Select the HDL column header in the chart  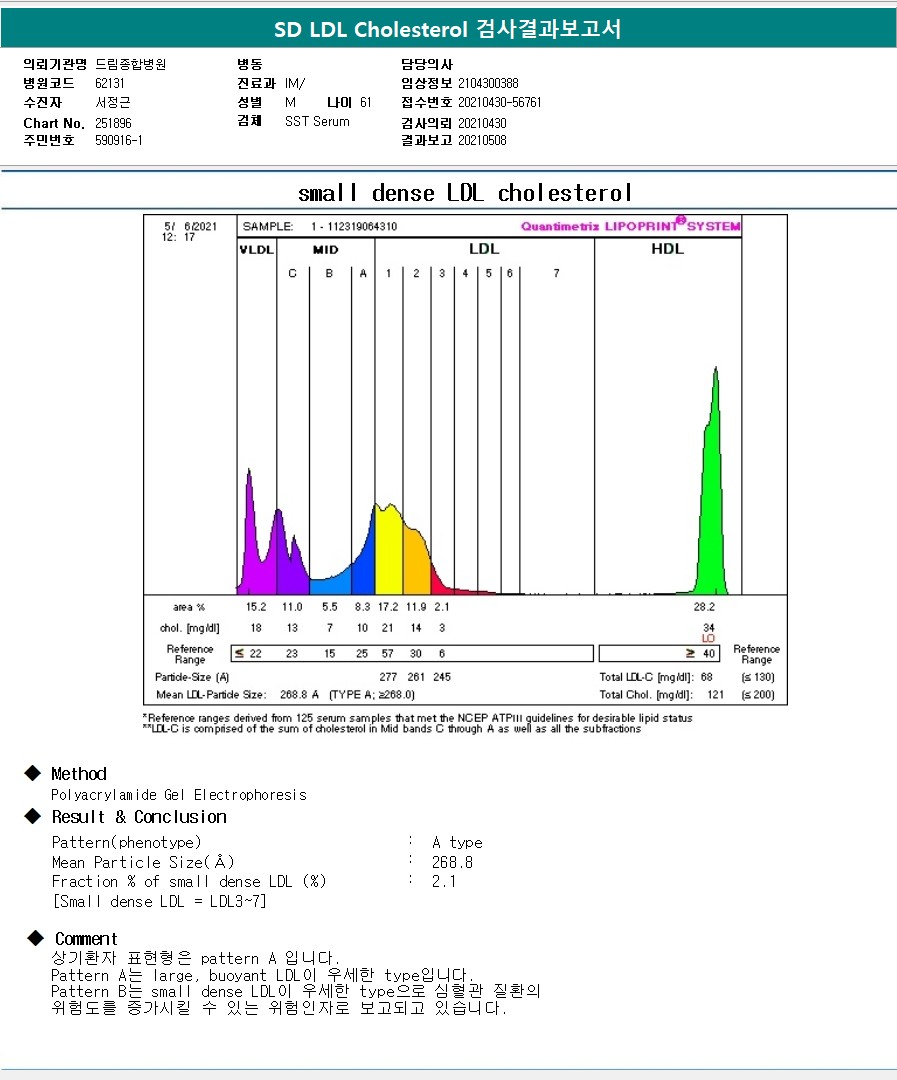pyautogui.click(x=667, y=249)
